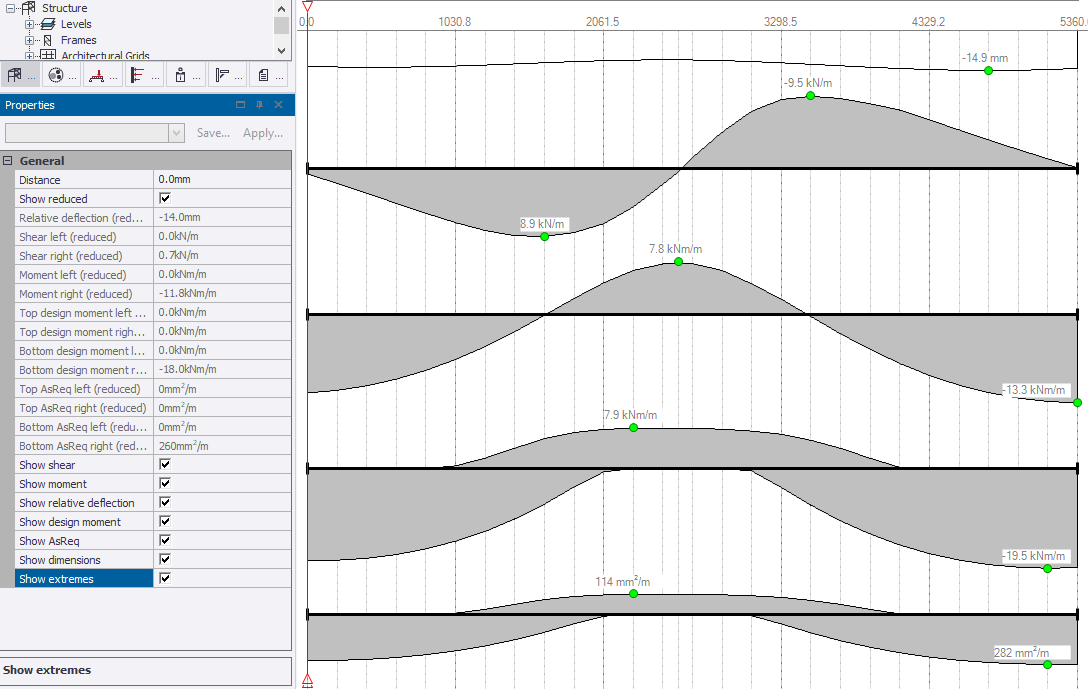Click the dimension toolbar icon
Viewport: 1088px width, 689px height.
pos(222,74)
